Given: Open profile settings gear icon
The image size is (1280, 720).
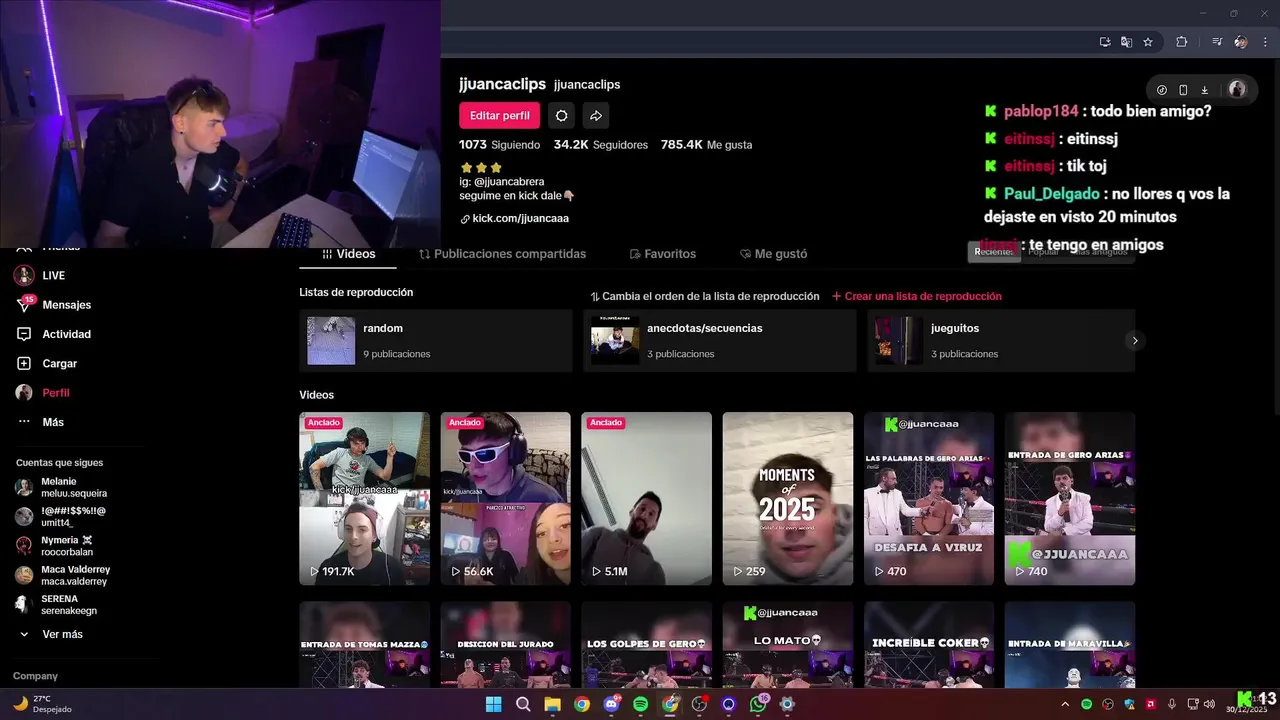Looking at the screenshot, I should click(x=561, y=115).
